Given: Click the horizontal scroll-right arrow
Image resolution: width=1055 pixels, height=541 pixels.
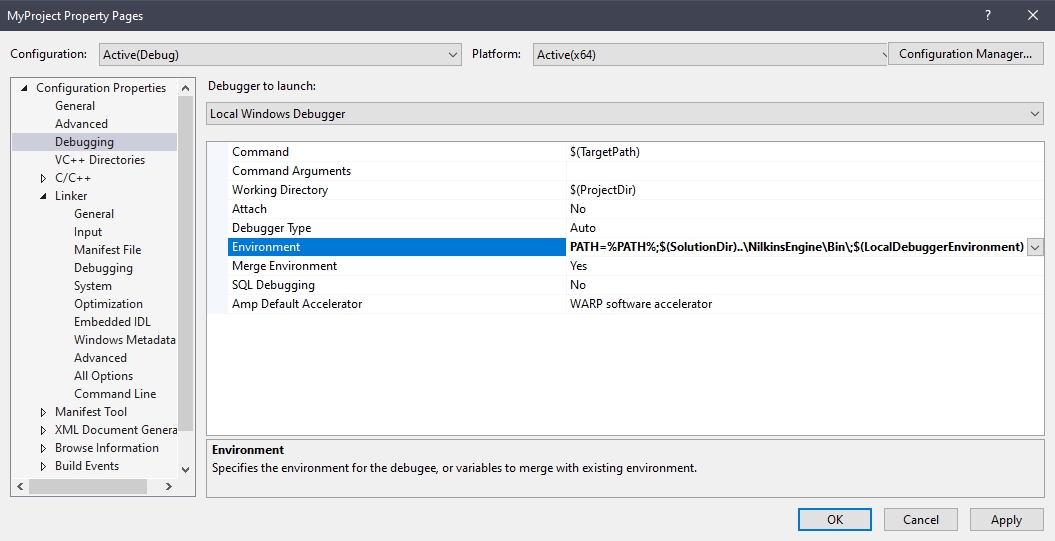Looking at the screenshot, I should [169, 486].
